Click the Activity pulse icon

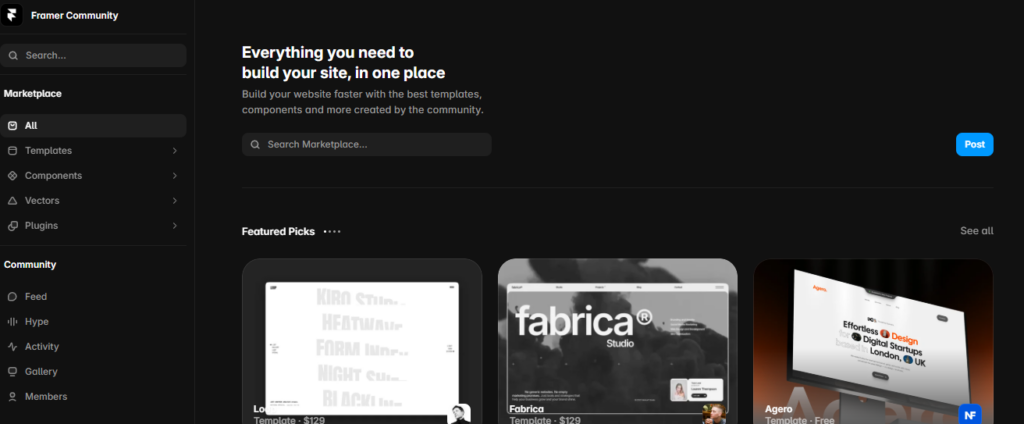pyautogui.click(x=12, y=346)
